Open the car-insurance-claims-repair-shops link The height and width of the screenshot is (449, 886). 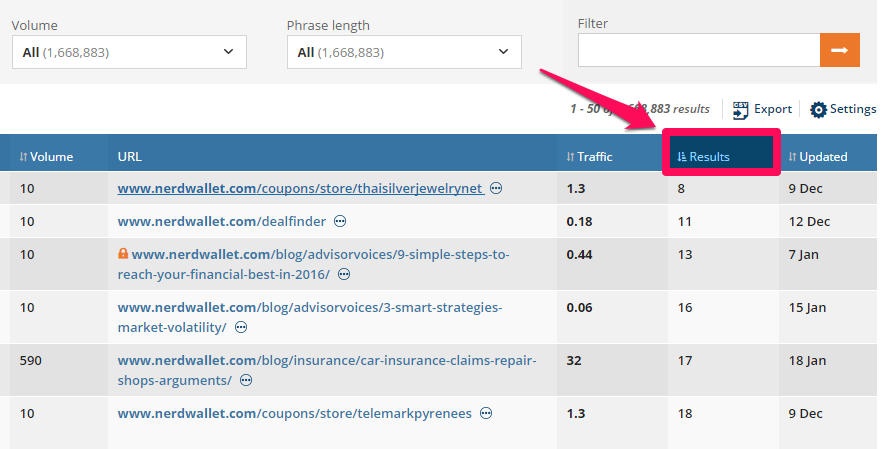(x=327, y=370)
